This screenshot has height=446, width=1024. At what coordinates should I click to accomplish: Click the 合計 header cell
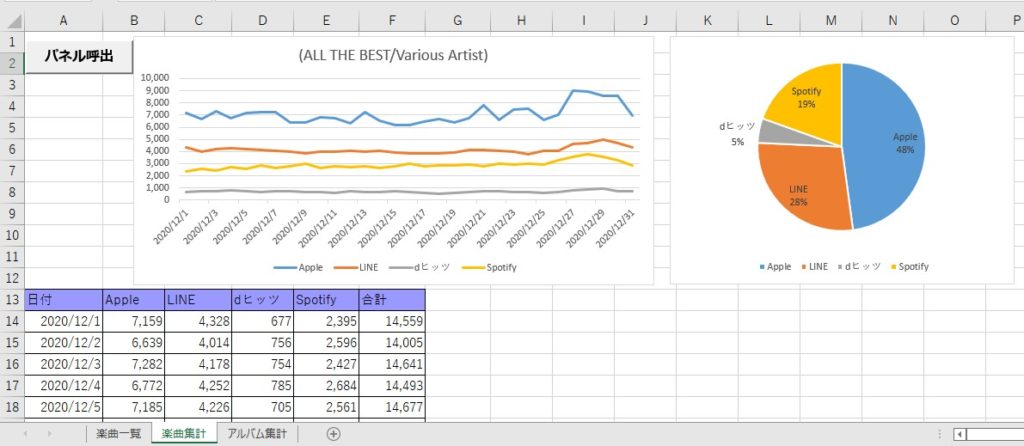tap(392, 300)
